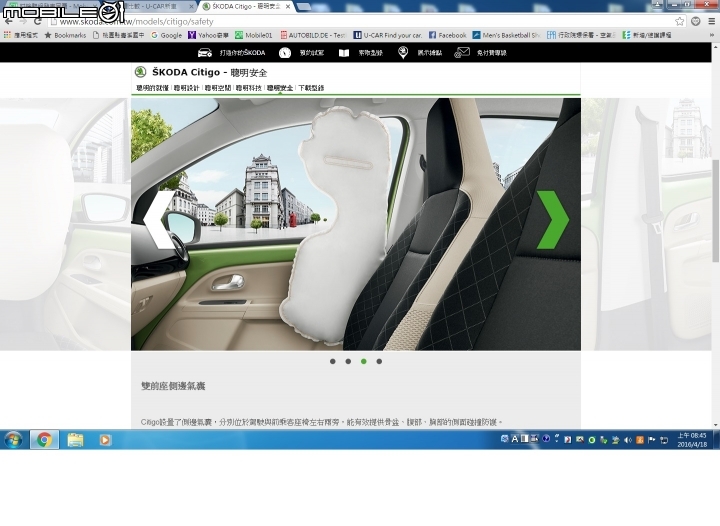The height and width of the screenshot is (526, 720).
Task: Click the airbag carousel image
Action: coord(356,224)
